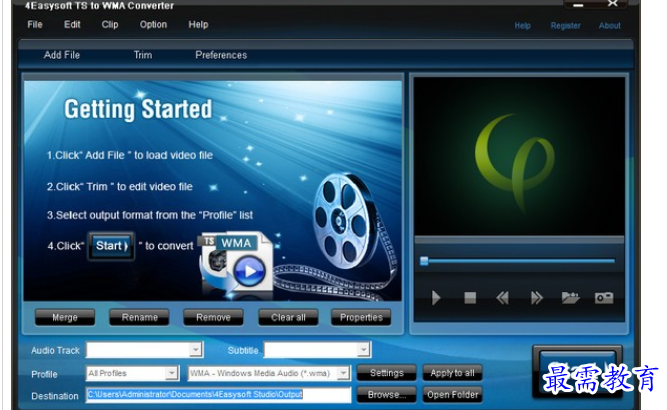
Task: Click the Start button in Getting Started
Action: [x=111, y=246]
